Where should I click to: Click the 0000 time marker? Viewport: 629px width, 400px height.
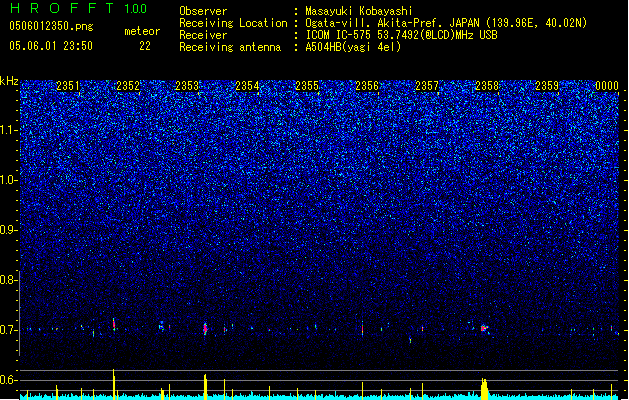607,86
